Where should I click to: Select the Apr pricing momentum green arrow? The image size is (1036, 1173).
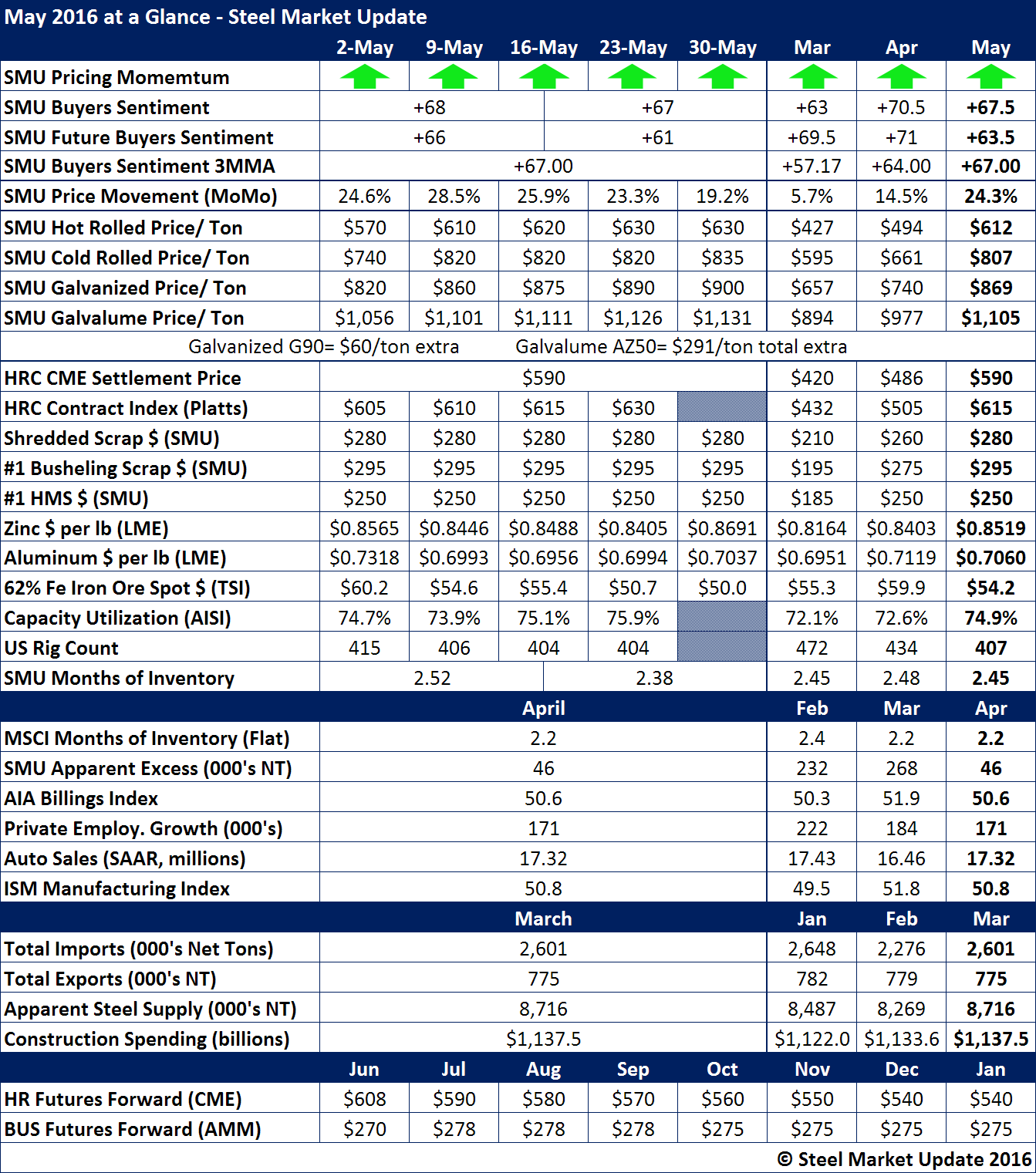coord(901,77)
